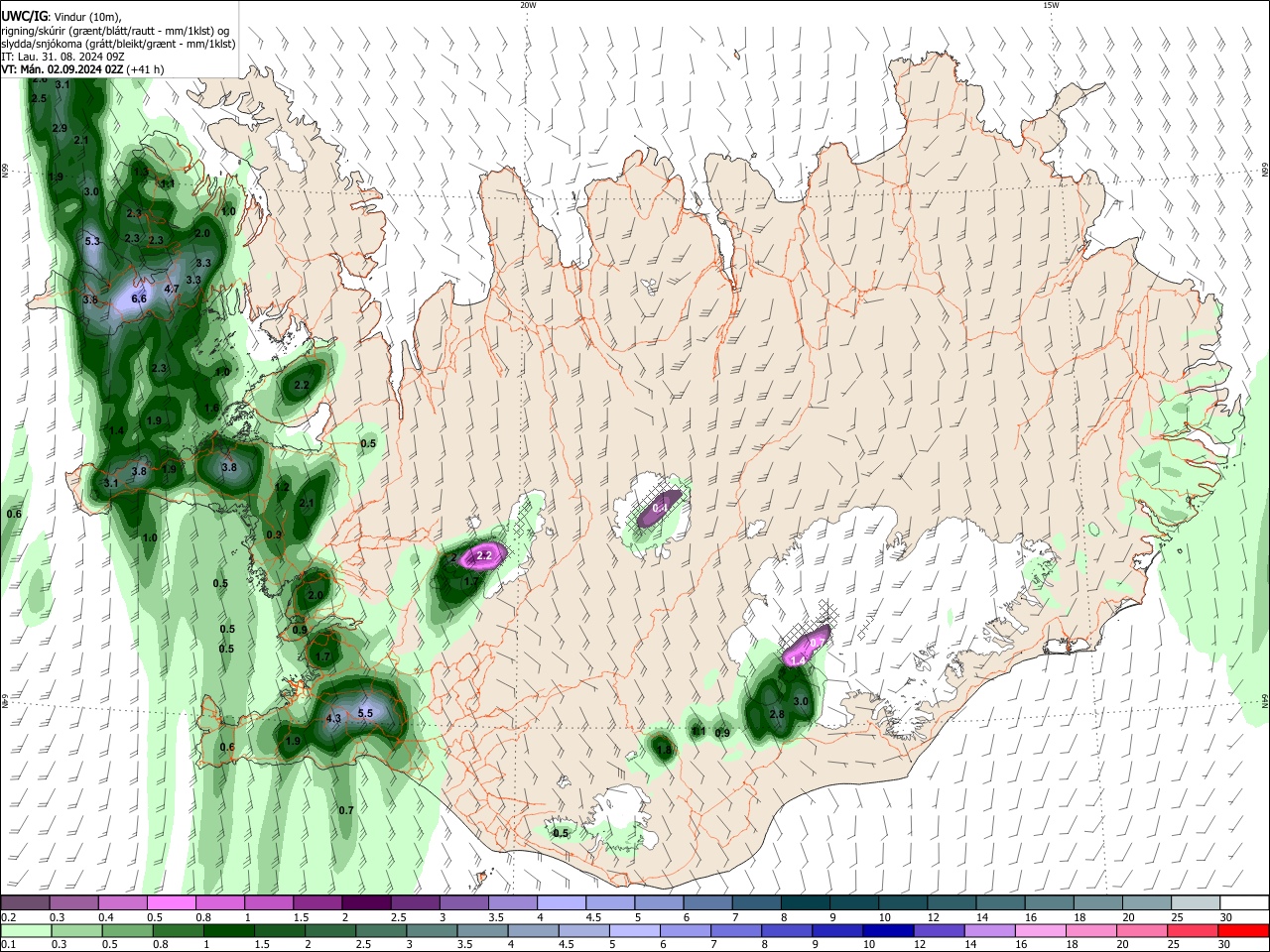Pick the lightest green swatch after 0.1, lower legend
This screenshot has width=1270, height=952.
25,931
